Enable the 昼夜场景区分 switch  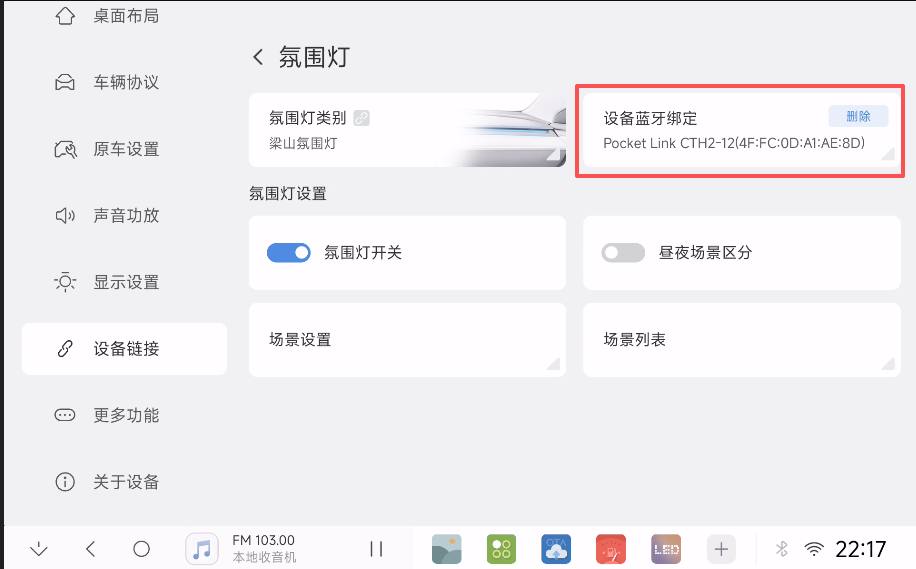pos(623,253)
